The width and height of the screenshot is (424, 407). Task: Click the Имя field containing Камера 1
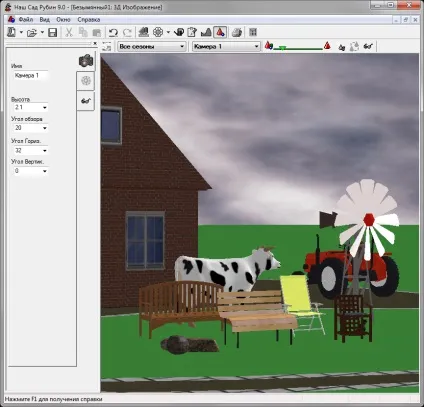[30, 76]
